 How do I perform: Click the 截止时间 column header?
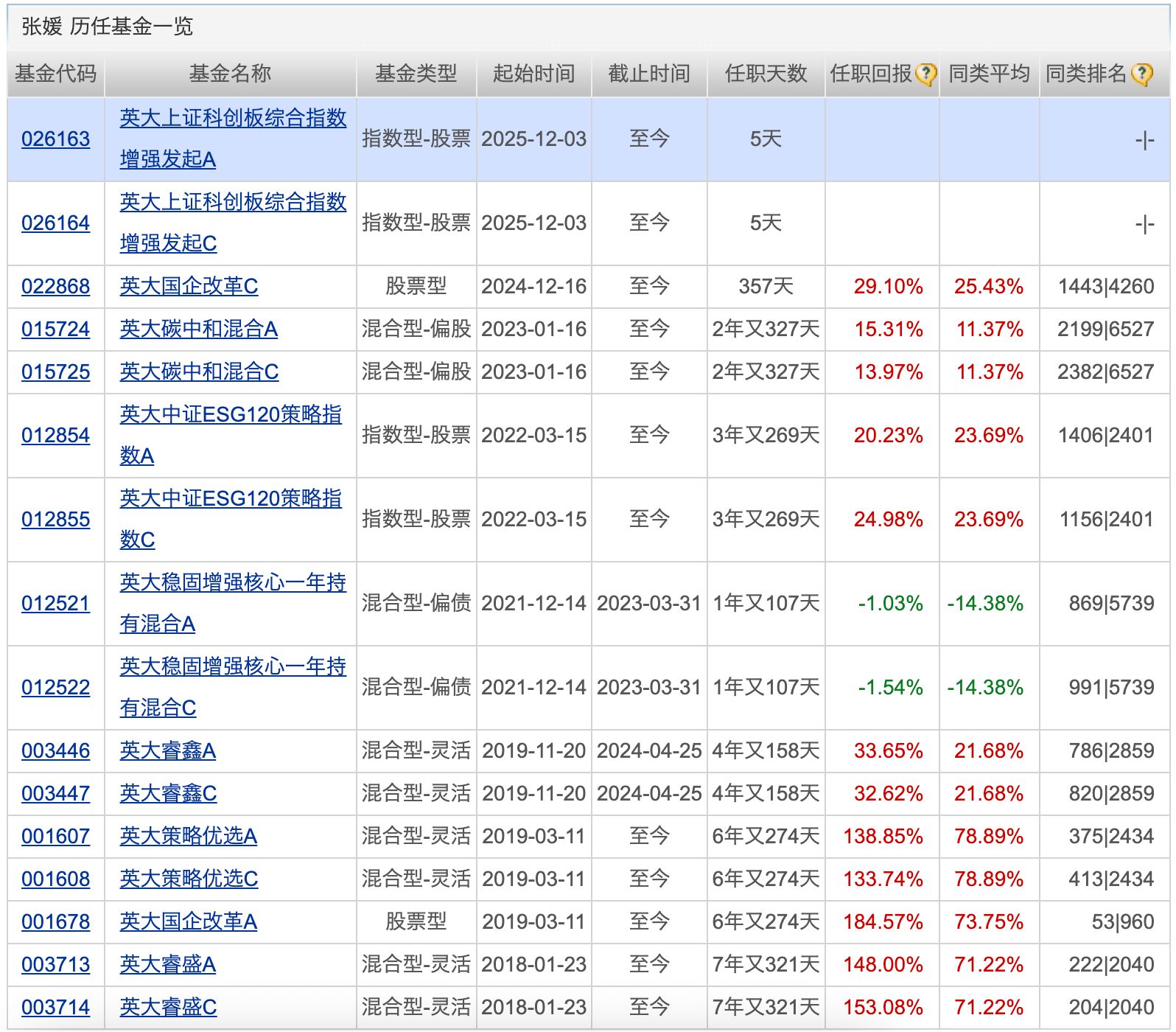coord(649,74)
